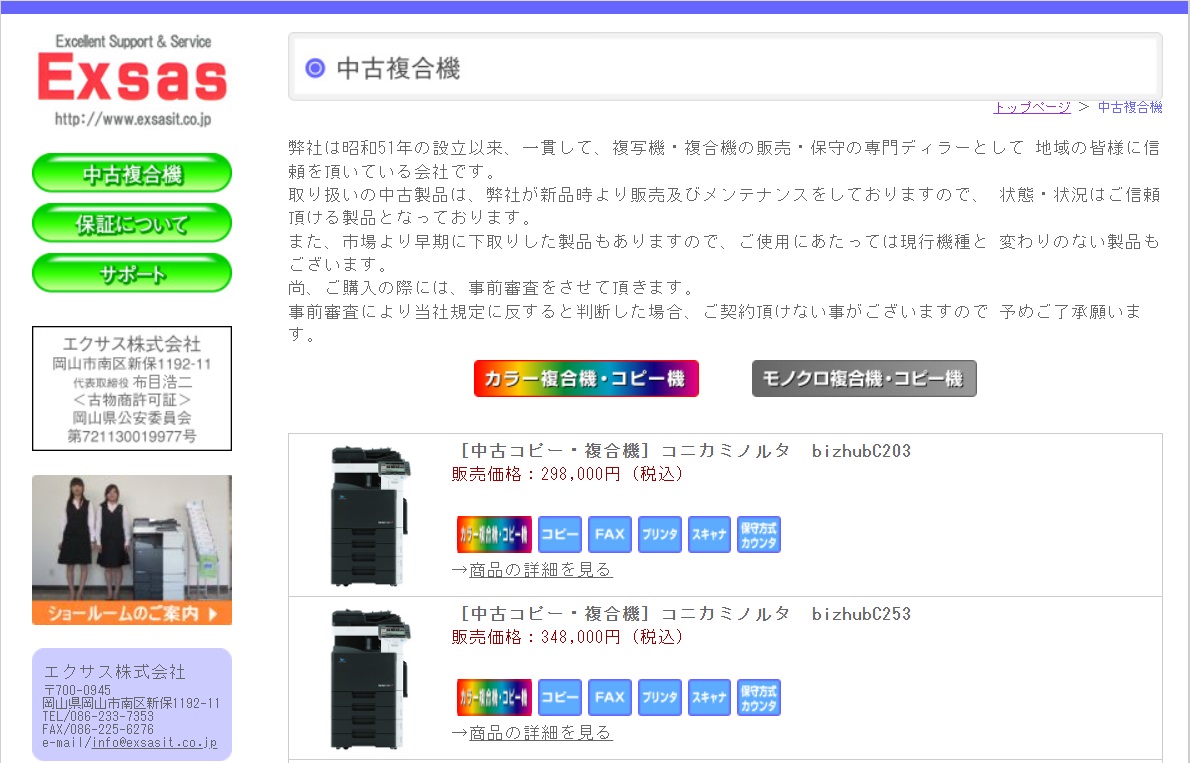Image resolution: width=1190 pixels, height=763 pixels.
Task: Open the 中古複合機 green menu button
Action: (132, 174)
